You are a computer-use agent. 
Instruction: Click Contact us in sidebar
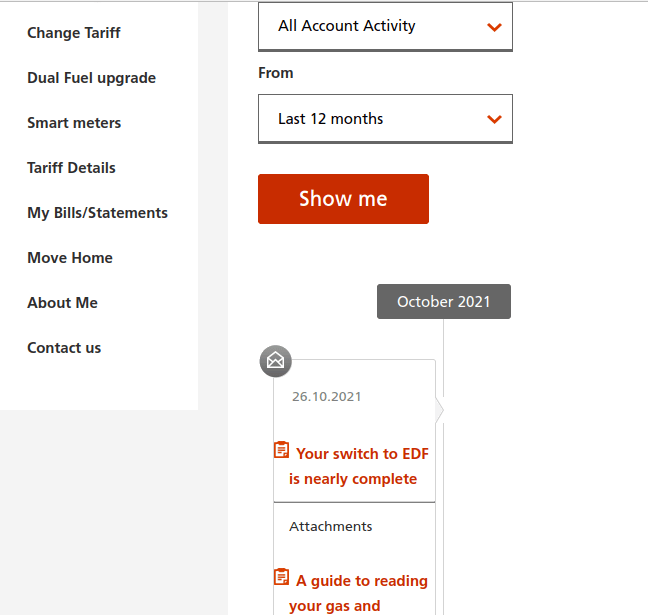pyautogui.click(x=64, y=348)
